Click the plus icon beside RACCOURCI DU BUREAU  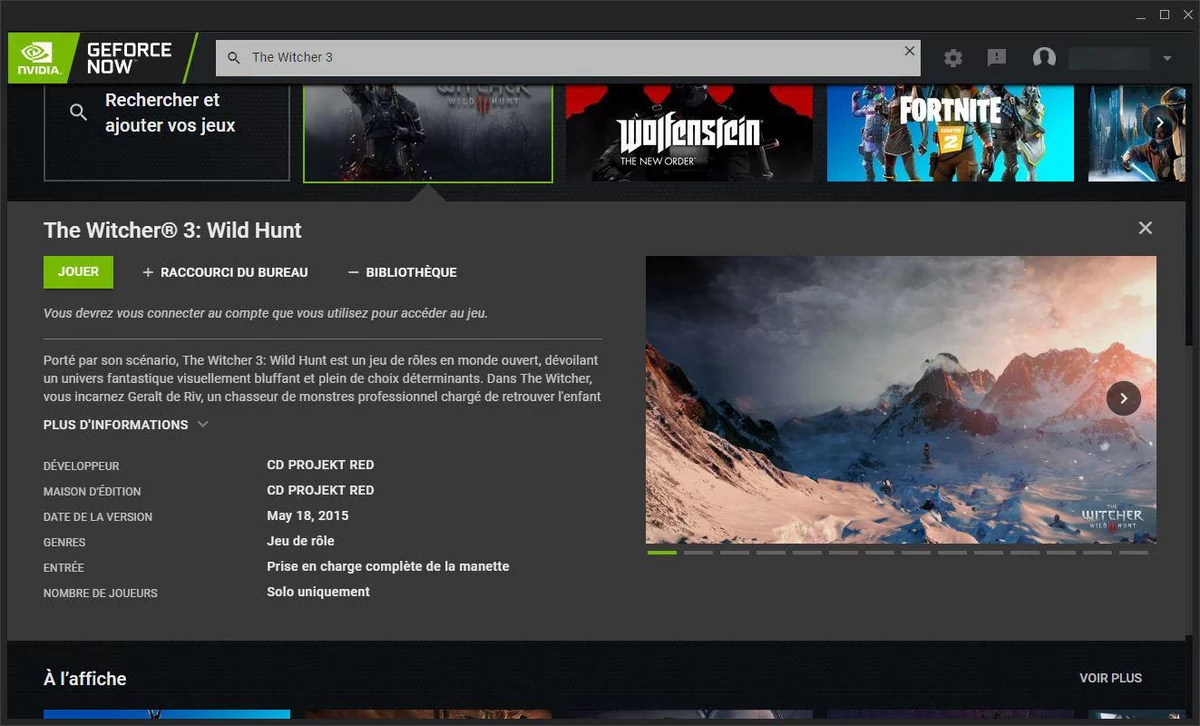coord(148,272)
